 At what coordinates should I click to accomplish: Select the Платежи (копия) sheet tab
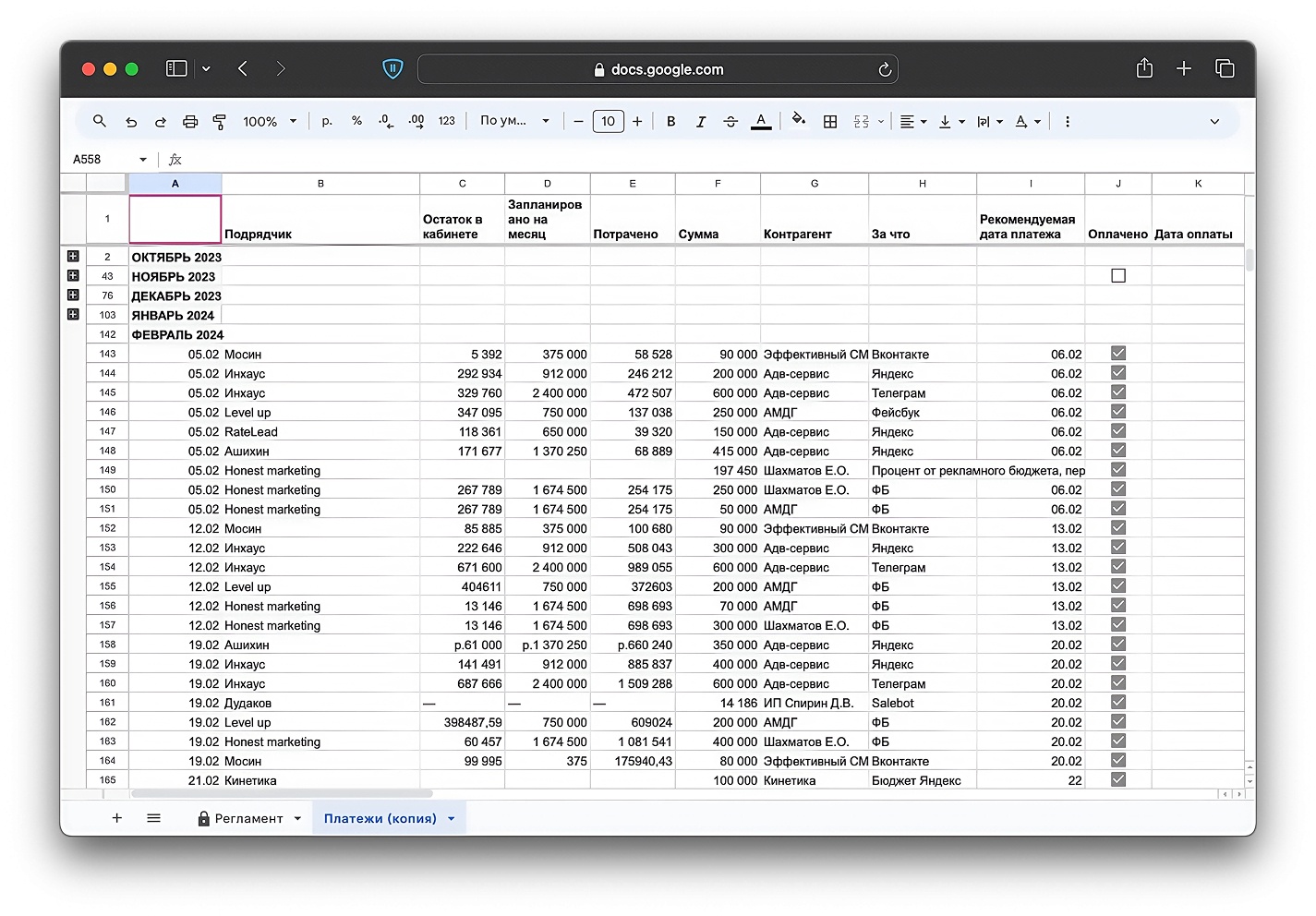pos(380,818)
